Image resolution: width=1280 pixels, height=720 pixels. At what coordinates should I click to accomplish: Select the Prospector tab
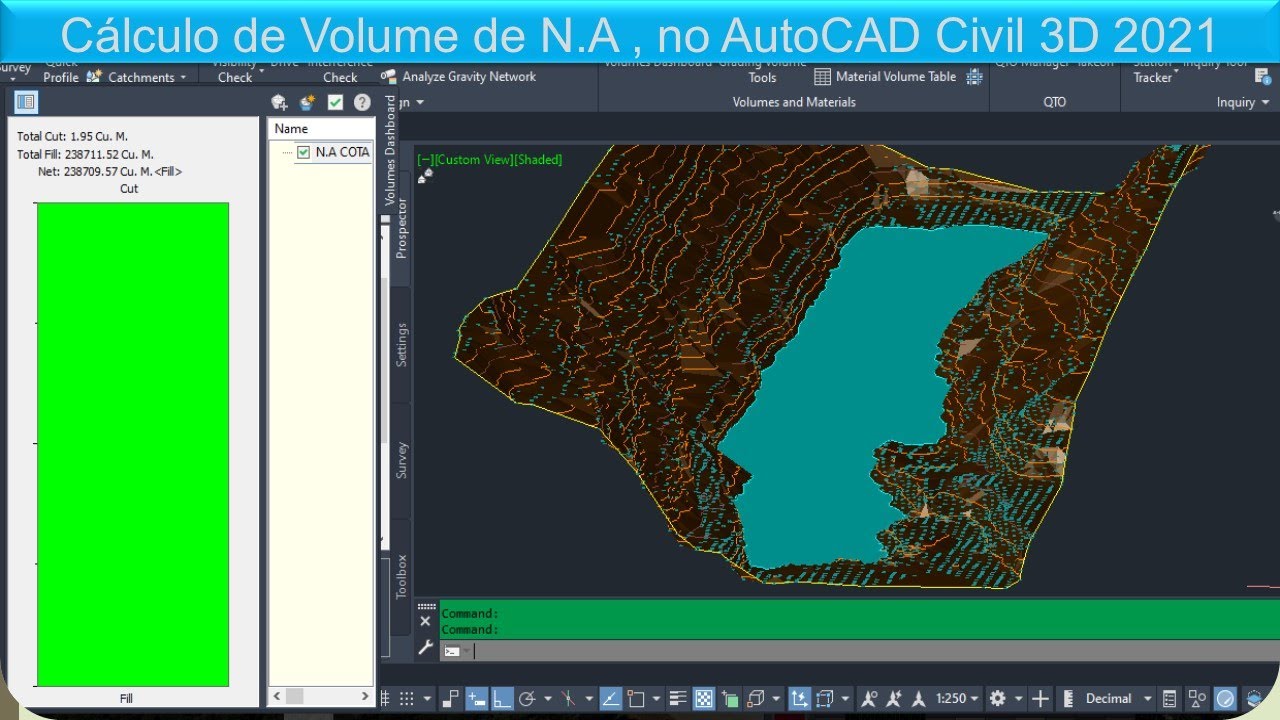401,228
